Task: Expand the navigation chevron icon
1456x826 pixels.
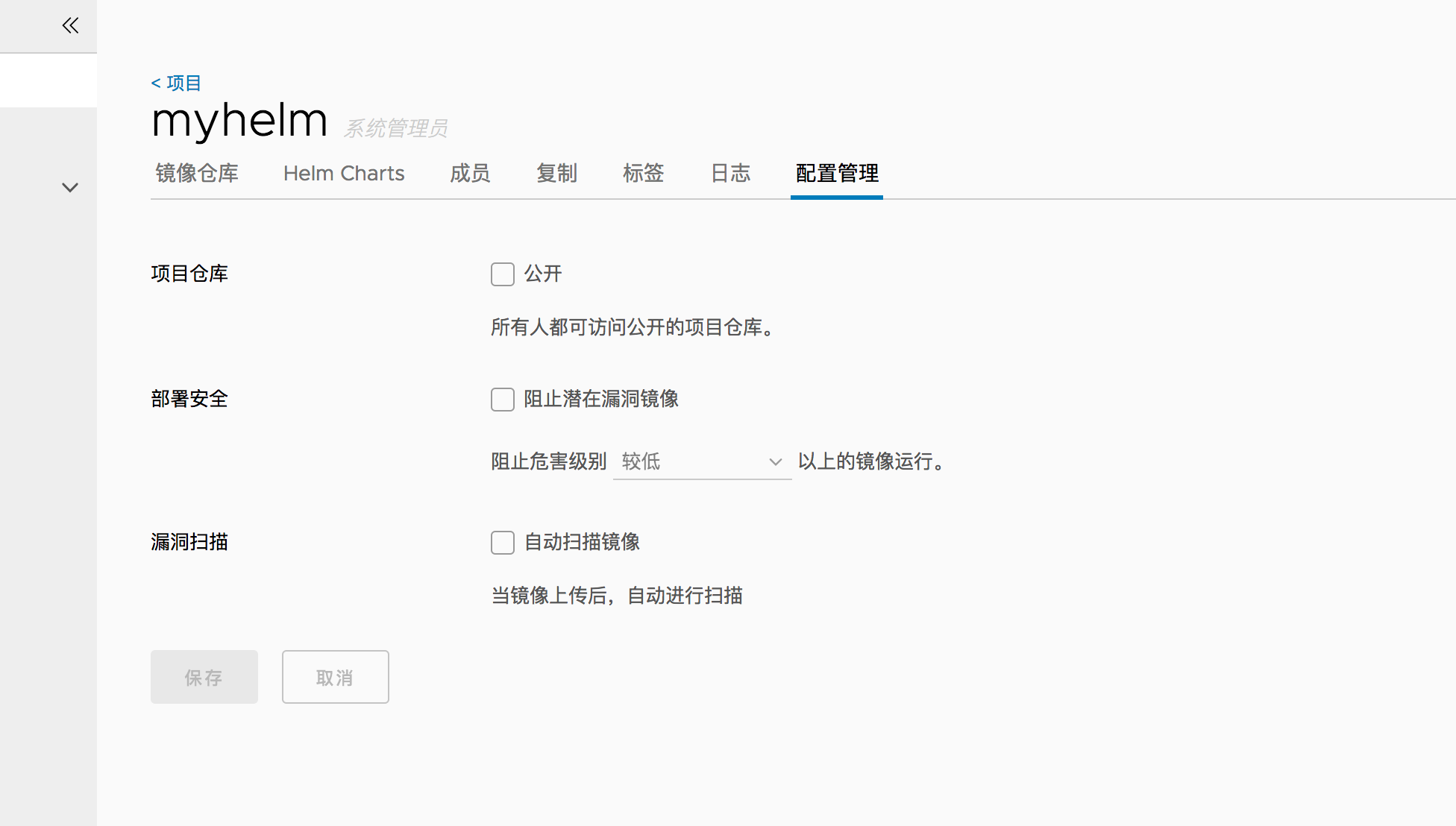Action: 69,187
